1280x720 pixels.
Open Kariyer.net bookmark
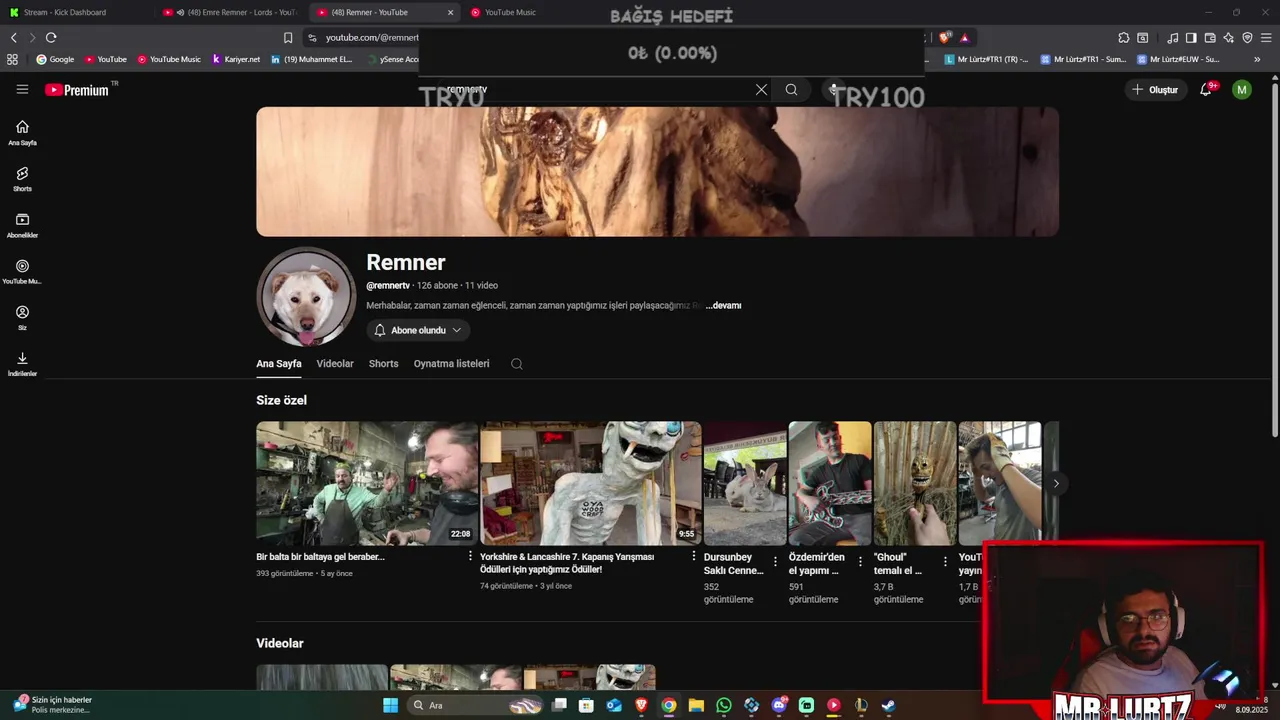click(x=235, y=59)
